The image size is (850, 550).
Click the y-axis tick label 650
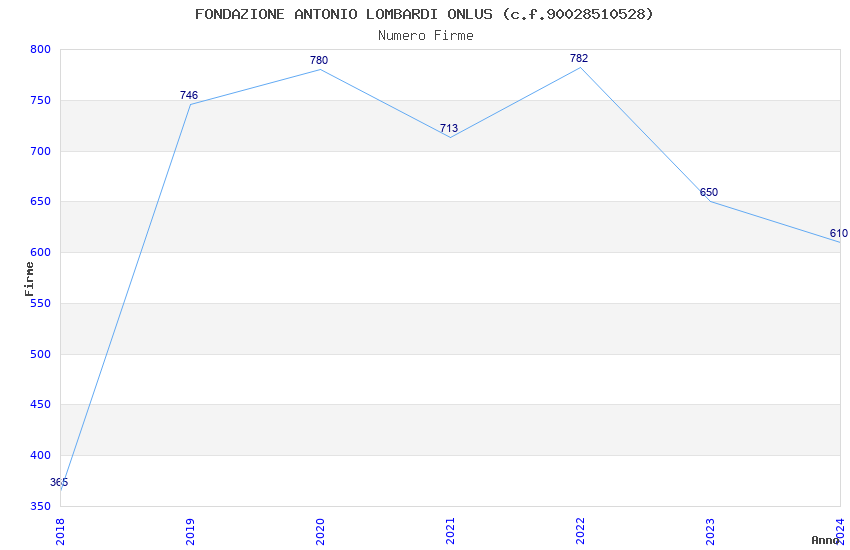(41, 202)
